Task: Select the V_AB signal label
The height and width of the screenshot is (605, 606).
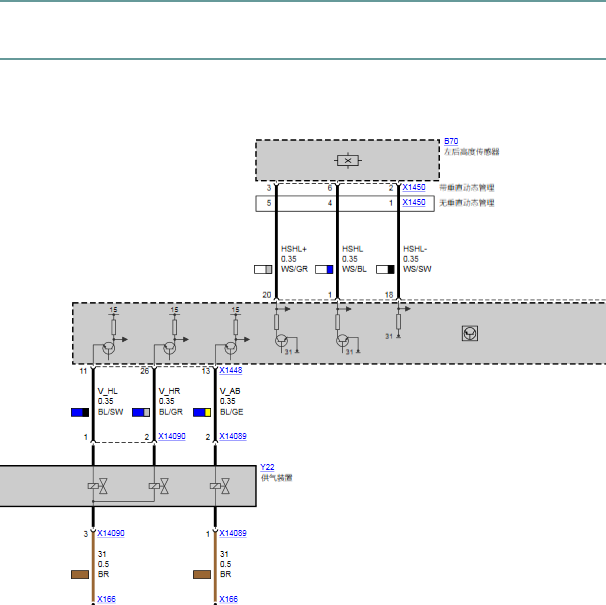Action: [x=230, y=391]
